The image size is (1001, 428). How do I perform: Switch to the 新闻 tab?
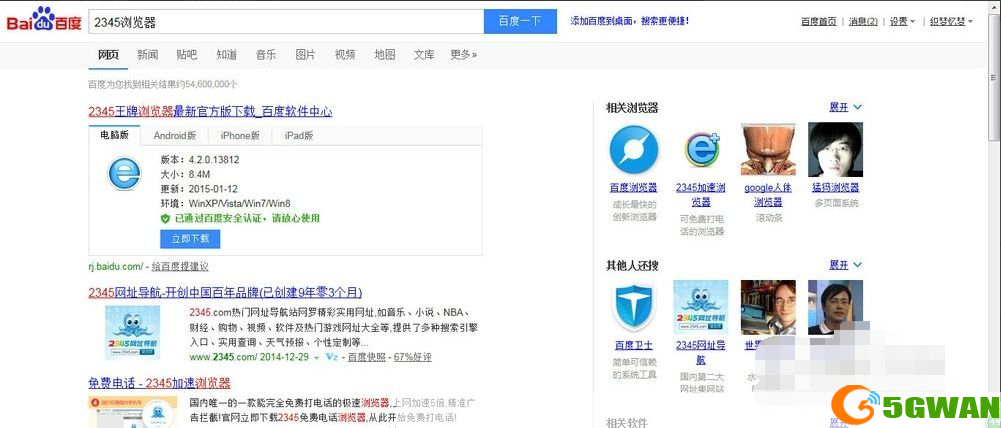pyautogui.click(x=147, y=55)
